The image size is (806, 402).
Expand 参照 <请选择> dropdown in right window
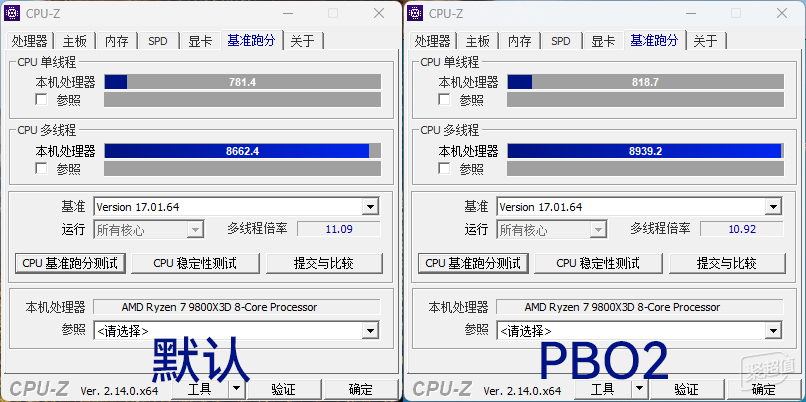point(773,331)
